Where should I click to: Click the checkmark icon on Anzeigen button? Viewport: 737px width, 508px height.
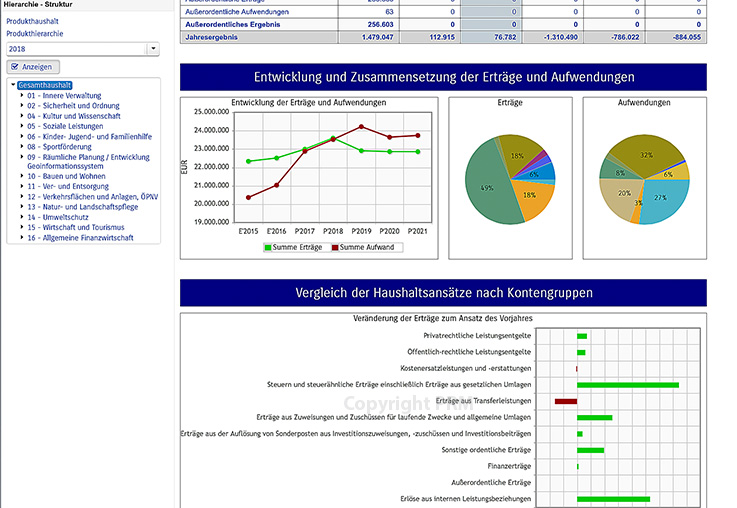point(14,67)
